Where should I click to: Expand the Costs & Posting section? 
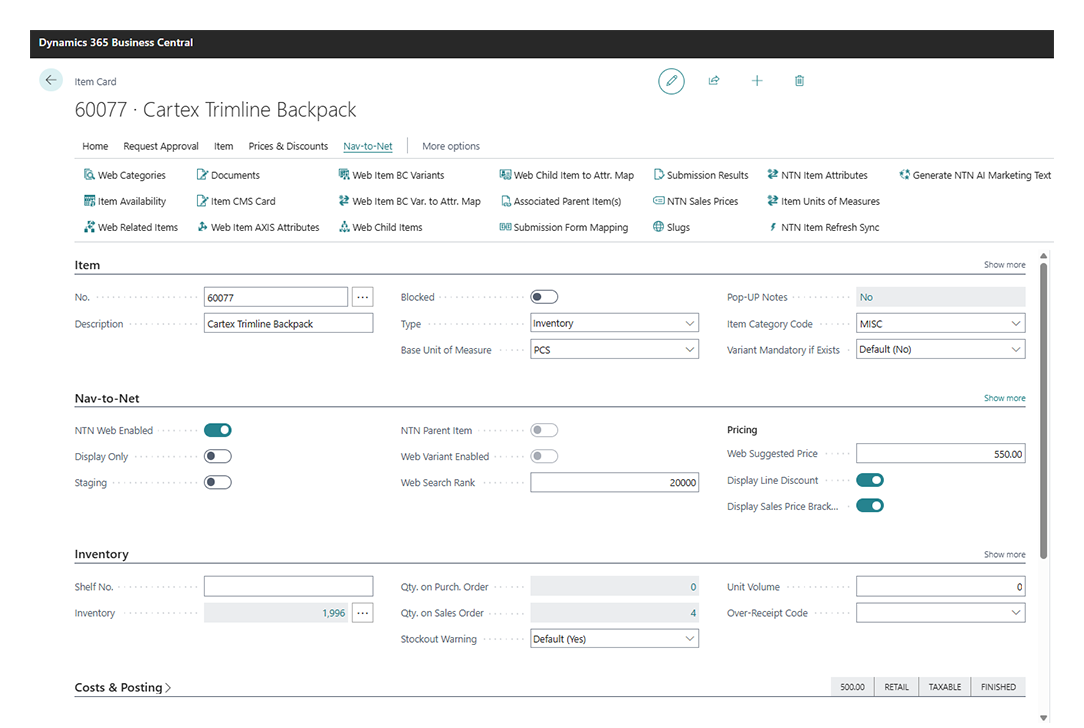pos(123,687)
